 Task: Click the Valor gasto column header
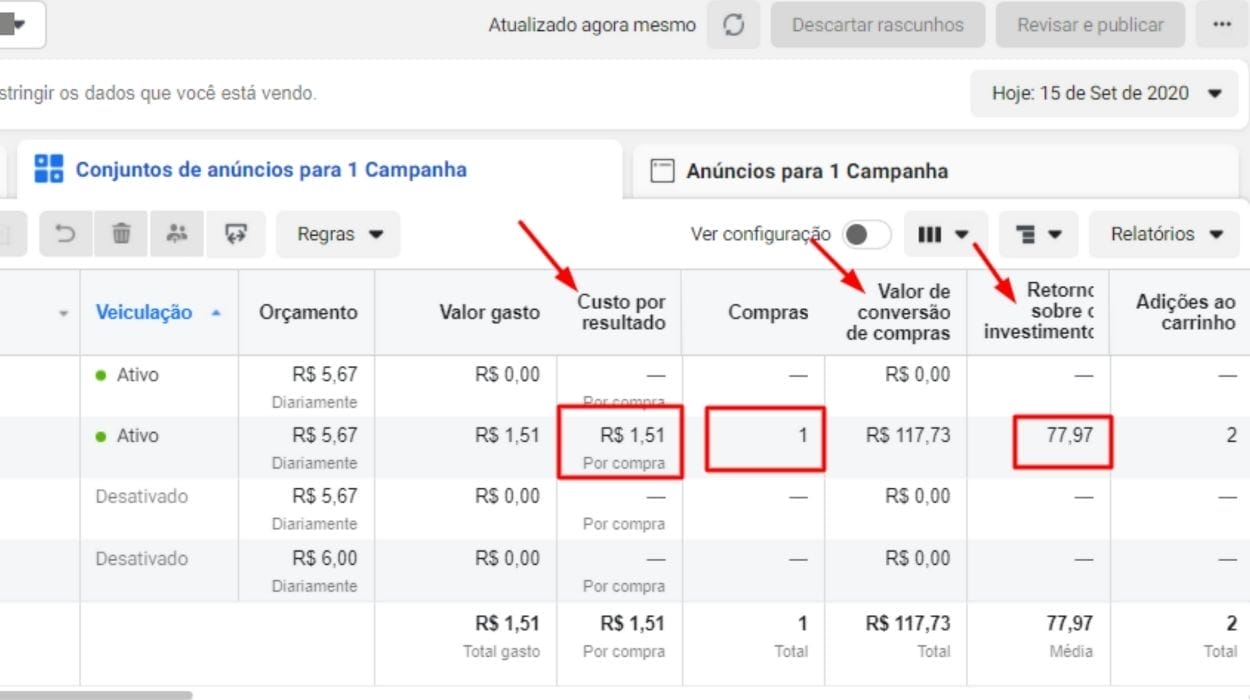(x=489, y=312)
